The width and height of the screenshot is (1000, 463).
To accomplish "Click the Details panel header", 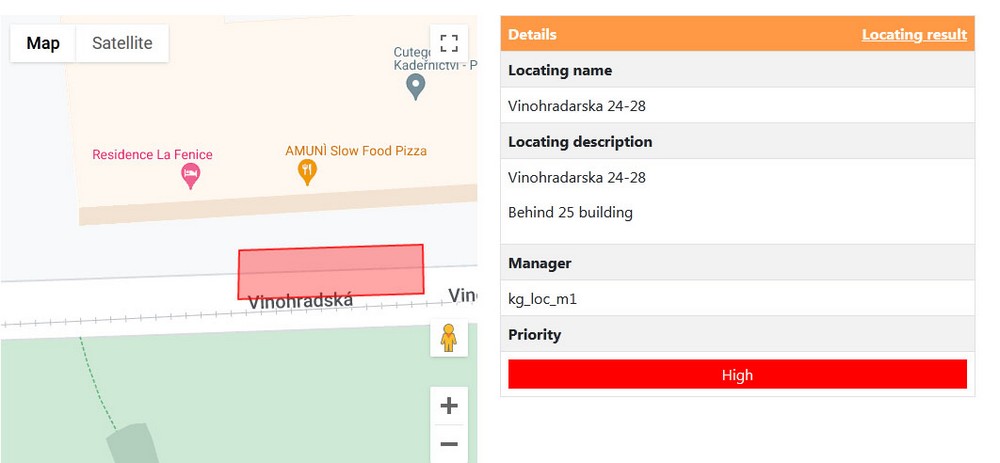I will coord(737,34).
